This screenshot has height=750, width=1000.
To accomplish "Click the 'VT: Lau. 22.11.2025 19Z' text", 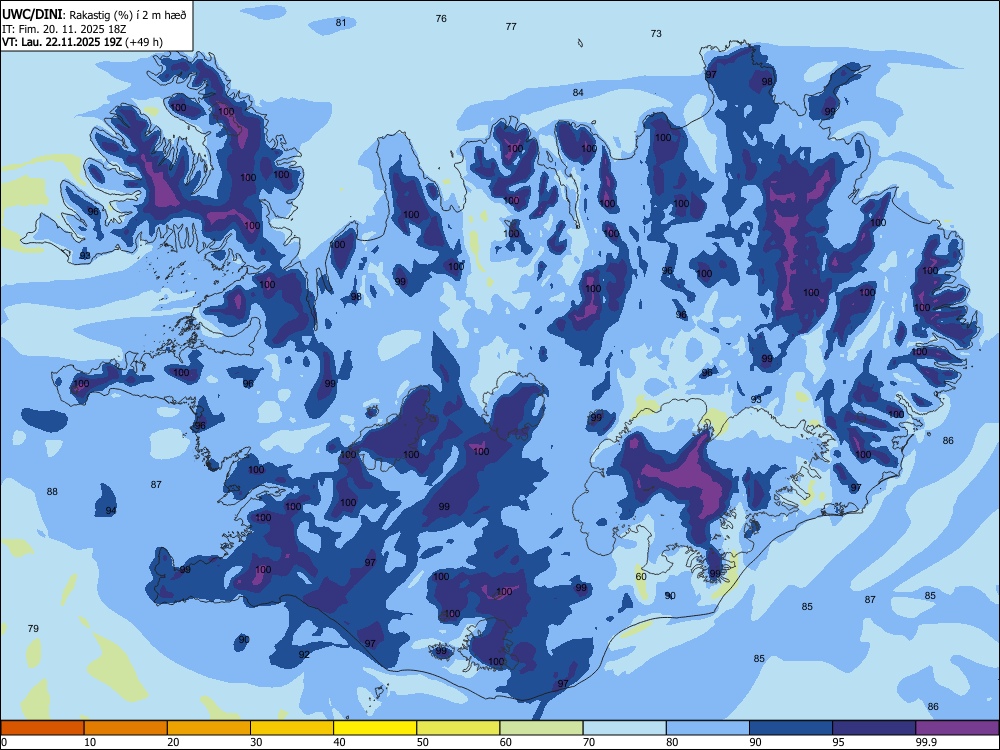I will 62,42.
